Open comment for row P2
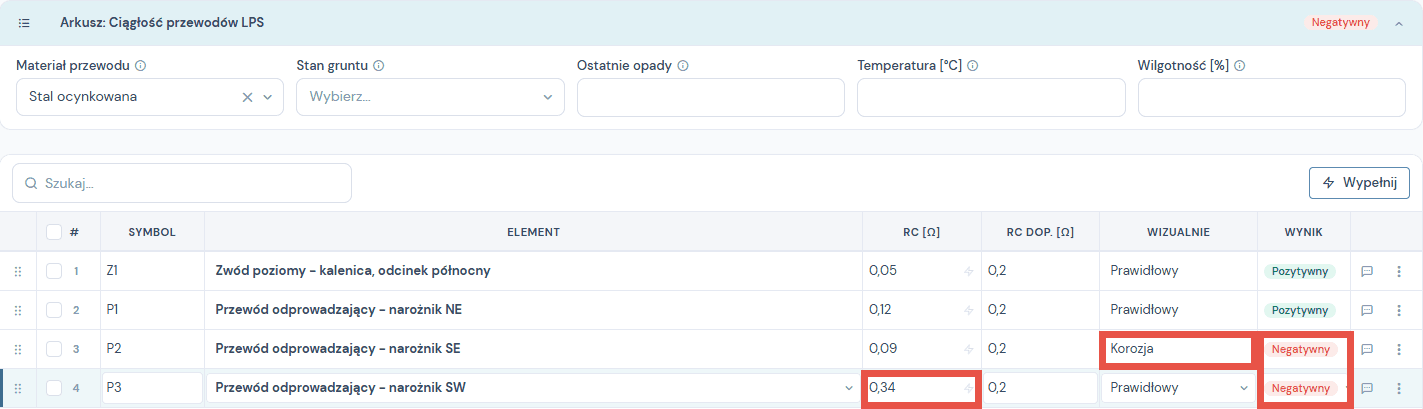Viewport: 1423px width, 409px height. point(1367,349)
